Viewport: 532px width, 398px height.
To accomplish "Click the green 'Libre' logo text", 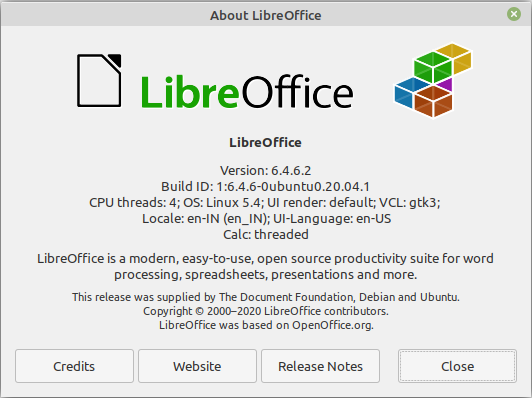I will (190, 92).
